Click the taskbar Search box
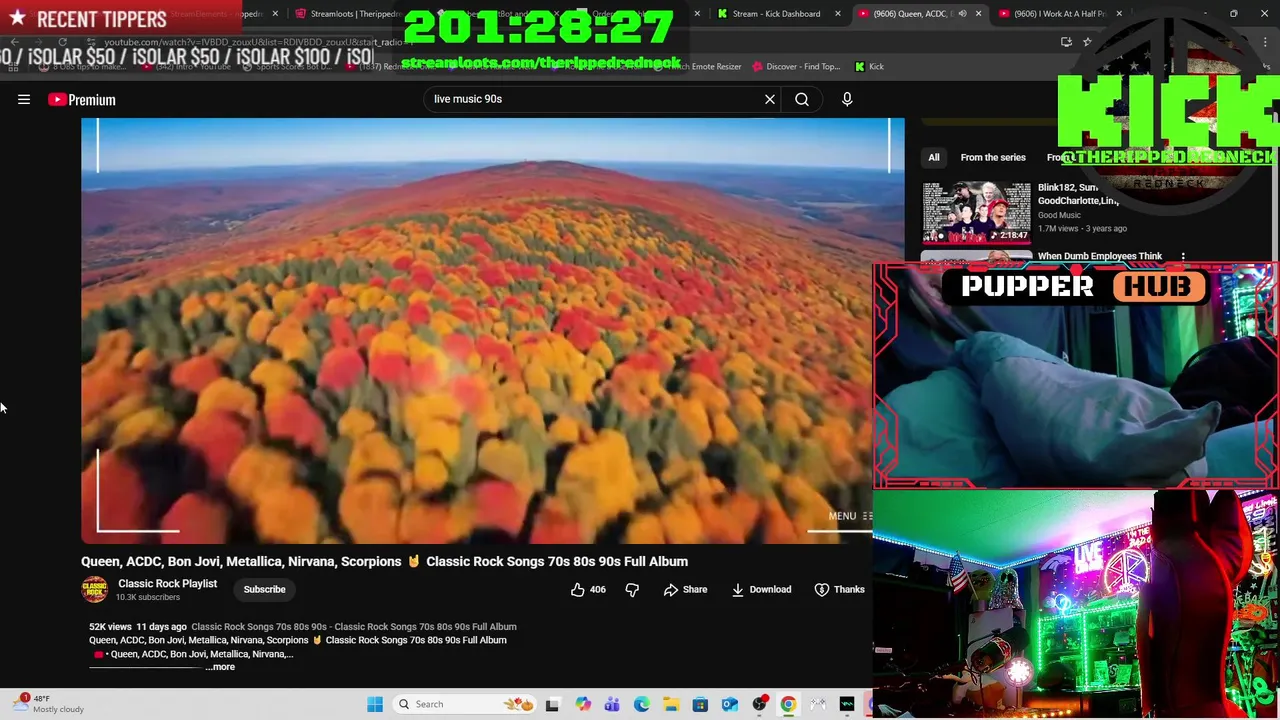This screenshot has height=720, width=1280. coord(463,704)
